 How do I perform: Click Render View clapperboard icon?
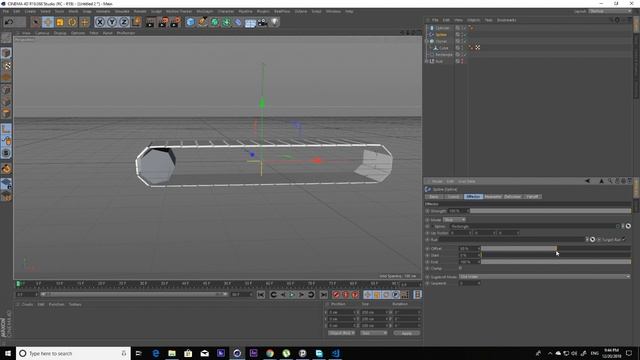pos(151,22)
